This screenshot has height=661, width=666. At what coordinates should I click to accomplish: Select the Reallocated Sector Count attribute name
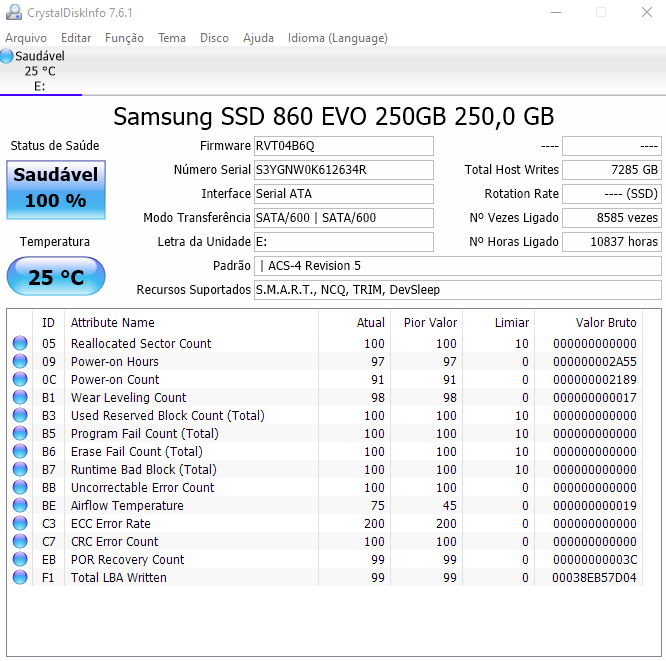point(141,343)
